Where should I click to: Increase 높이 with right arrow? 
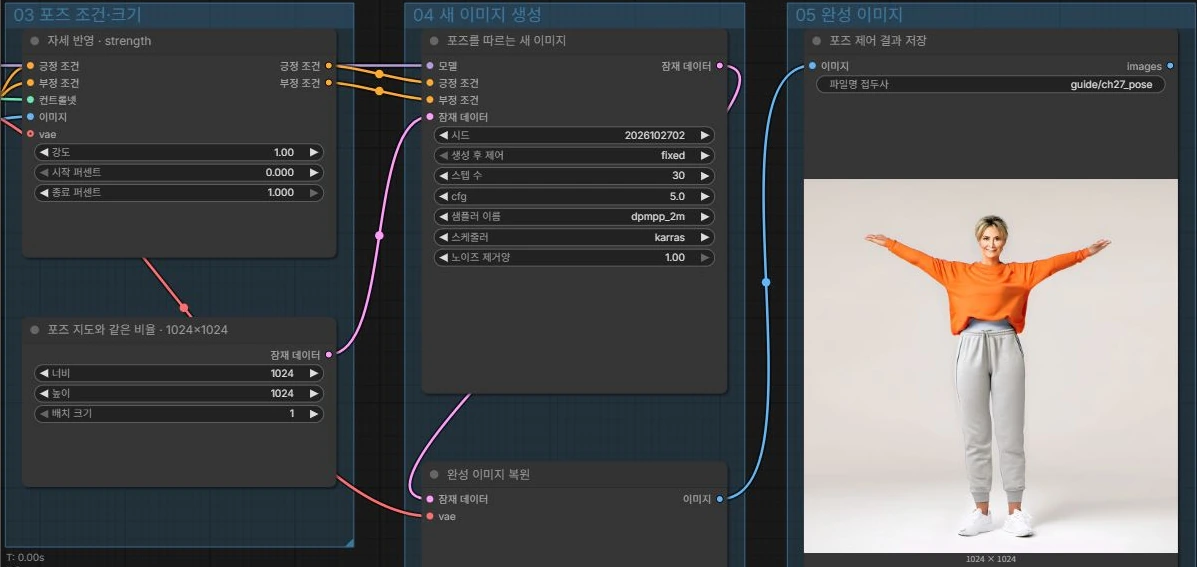click(314, 394)
